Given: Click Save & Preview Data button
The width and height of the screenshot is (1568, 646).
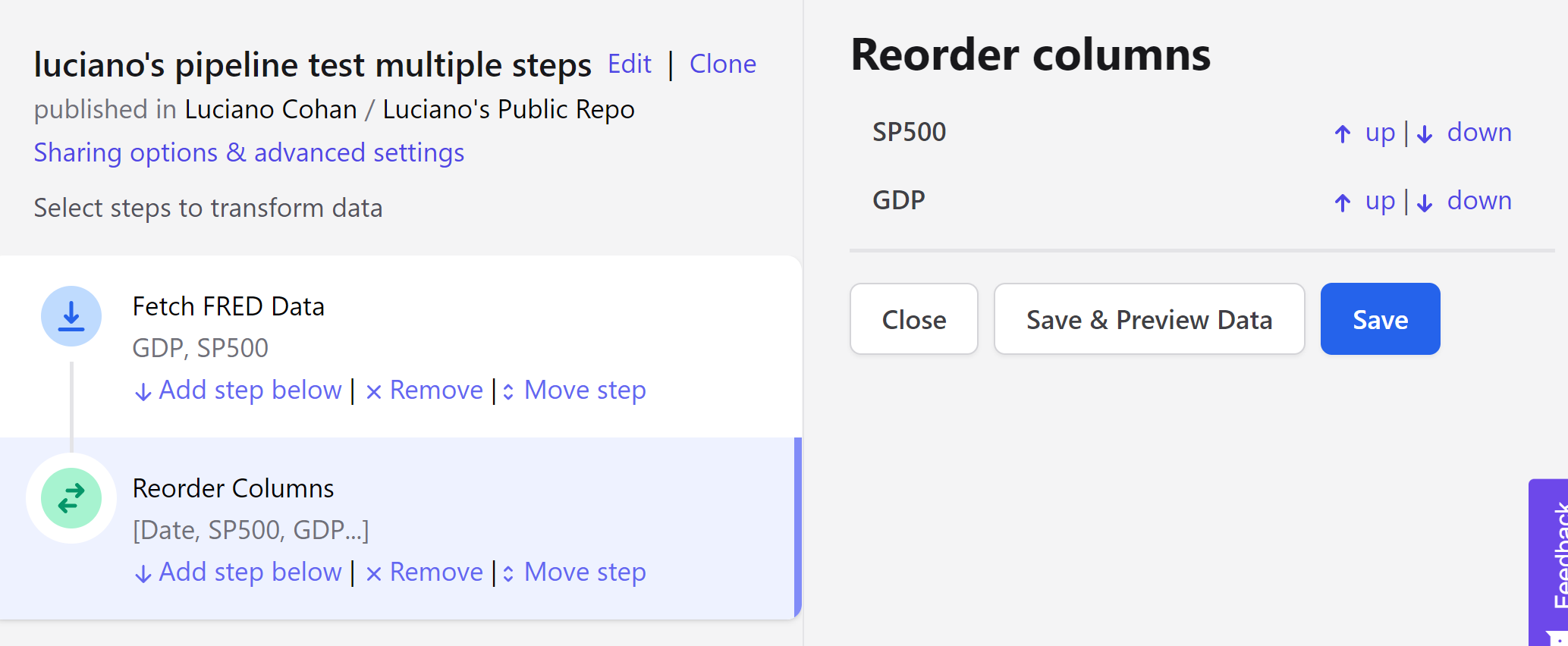Looking at the screenshot, I should (1149, 319).
